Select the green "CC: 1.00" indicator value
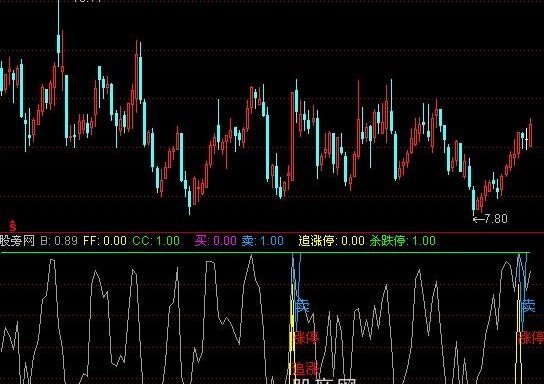544x384 pixels. coord(156,241)
